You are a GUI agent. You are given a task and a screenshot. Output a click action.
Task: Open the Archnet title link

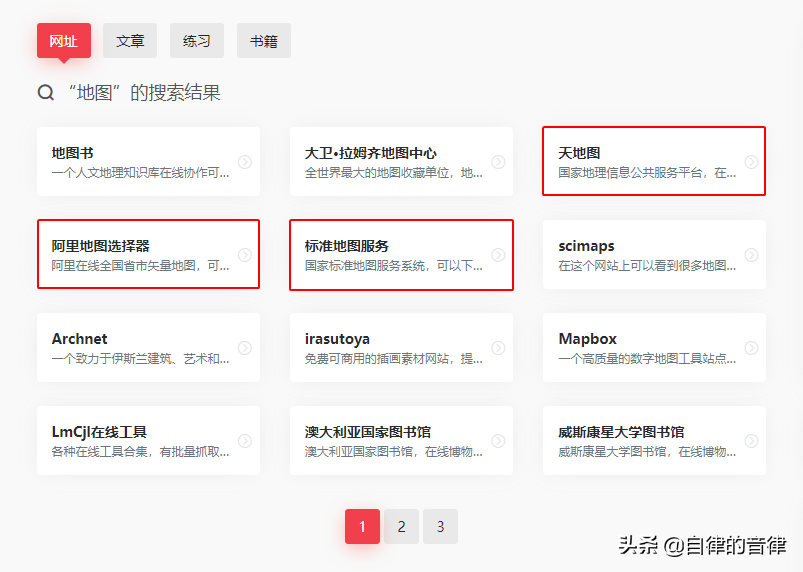coord(79,339)
